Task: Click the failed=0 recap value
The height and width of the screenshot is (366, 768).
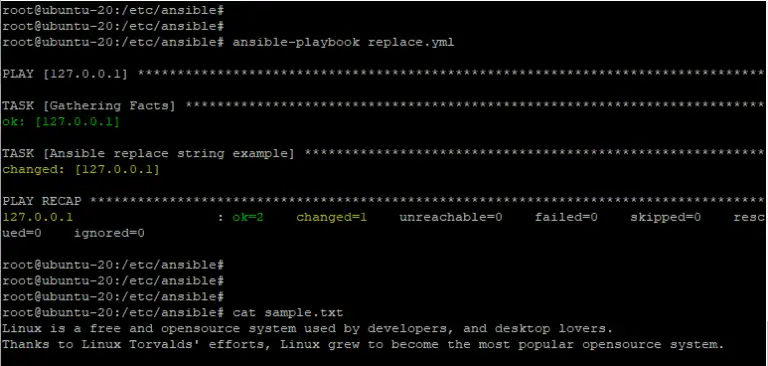Action: 566,217
